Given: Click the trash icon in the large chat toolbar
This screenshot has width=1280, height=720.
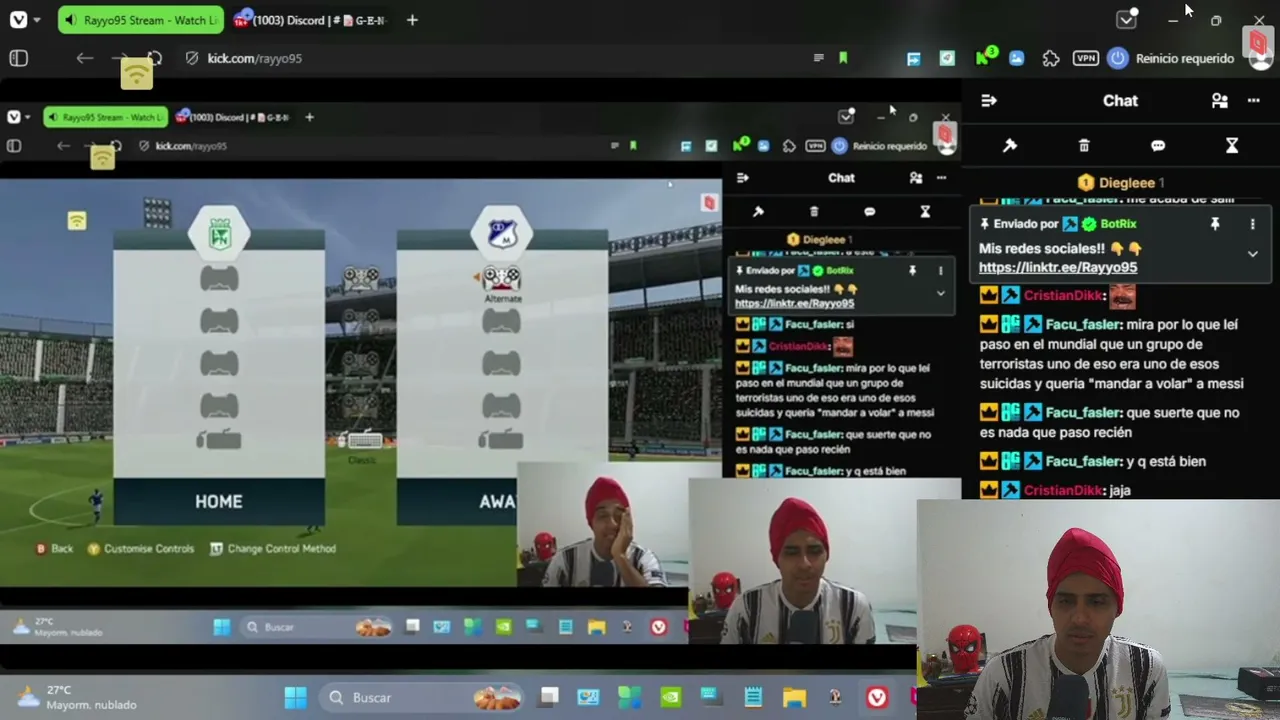Looking at the screenshot, I should point(1084,145).
